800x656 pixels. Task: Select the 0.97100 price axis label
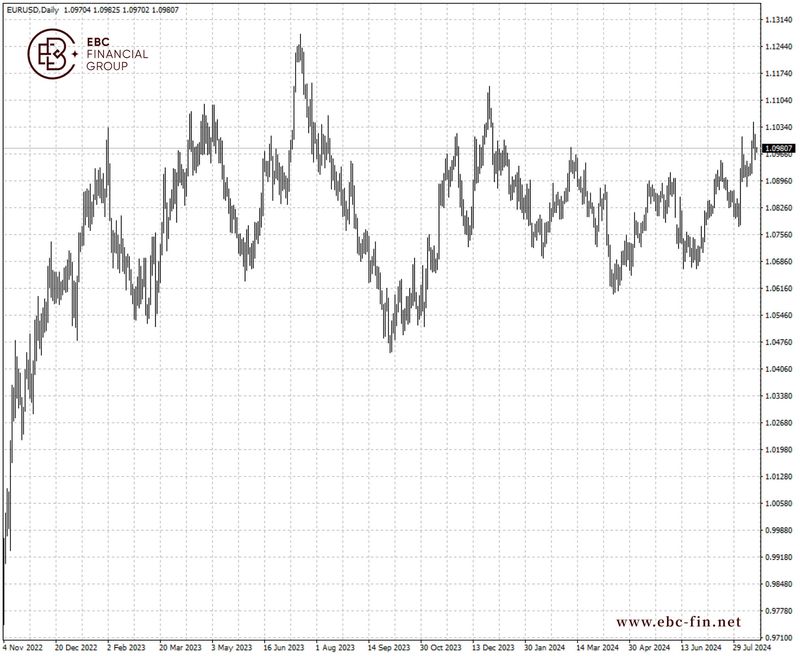coord(779,637)
